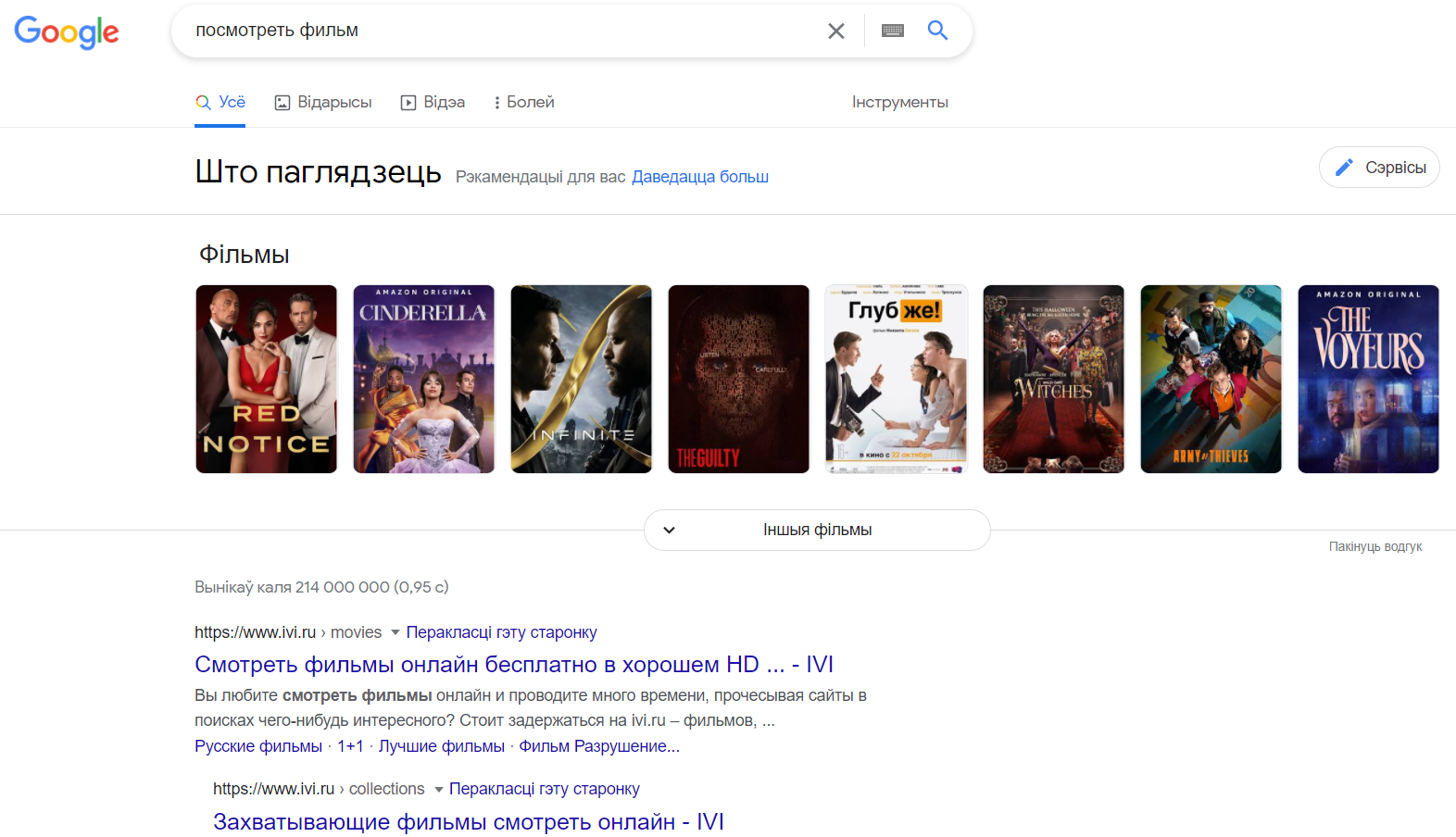Click the magnifier search button
Viewport: 1456px width, 837px height.
[x=937, y=30]
